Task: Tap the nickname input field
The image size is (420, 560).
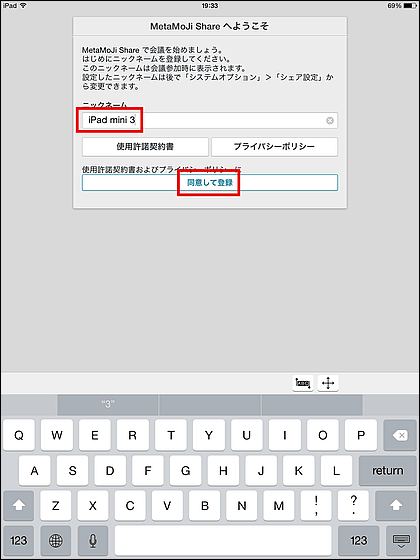Action: (x=210, y=121)
